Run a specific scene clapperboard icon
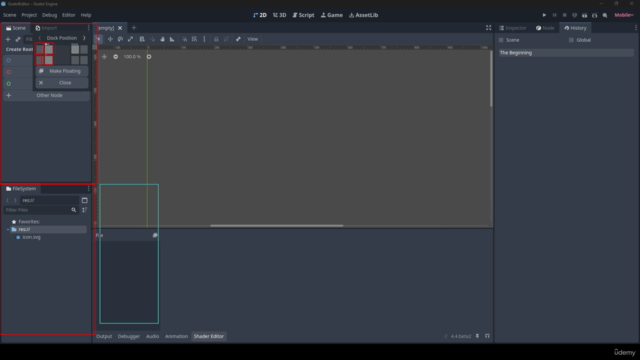The height and width of the screenshot is (360, 640). coord(595,15)
